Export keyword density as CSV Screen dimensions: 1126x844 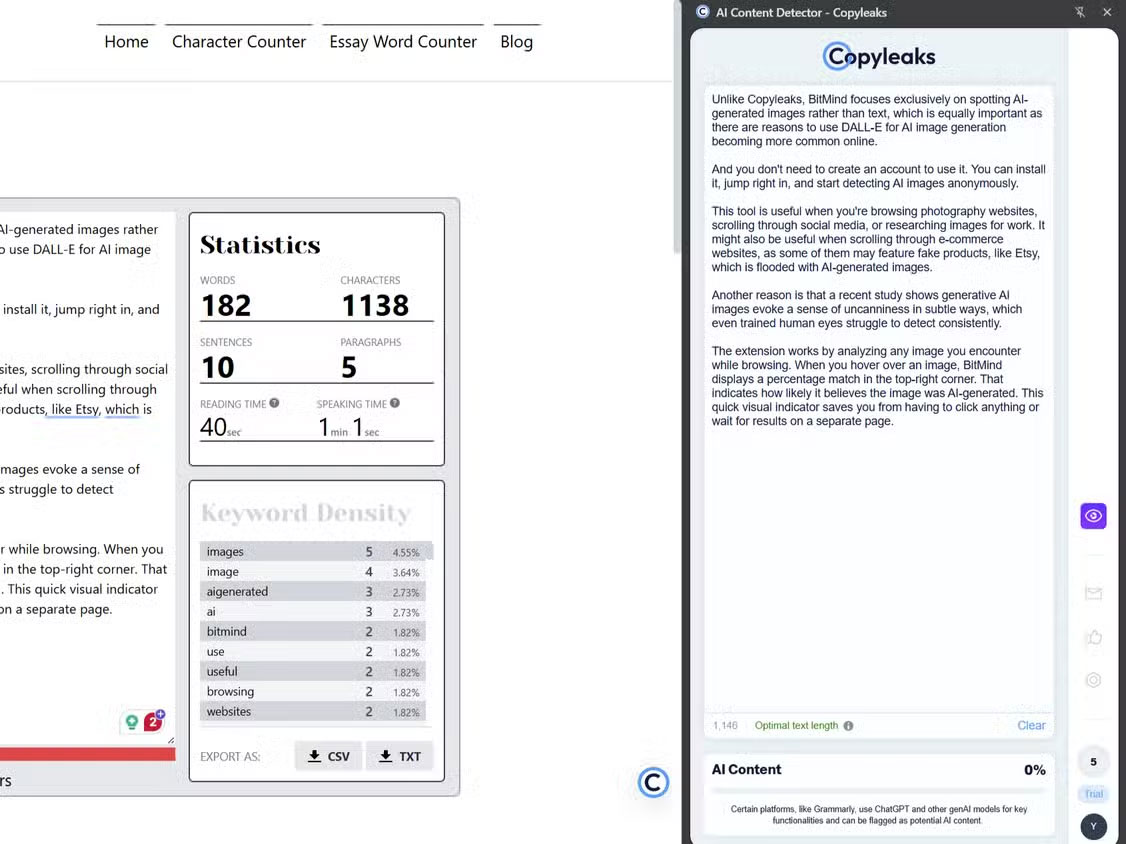pos(328,756)
